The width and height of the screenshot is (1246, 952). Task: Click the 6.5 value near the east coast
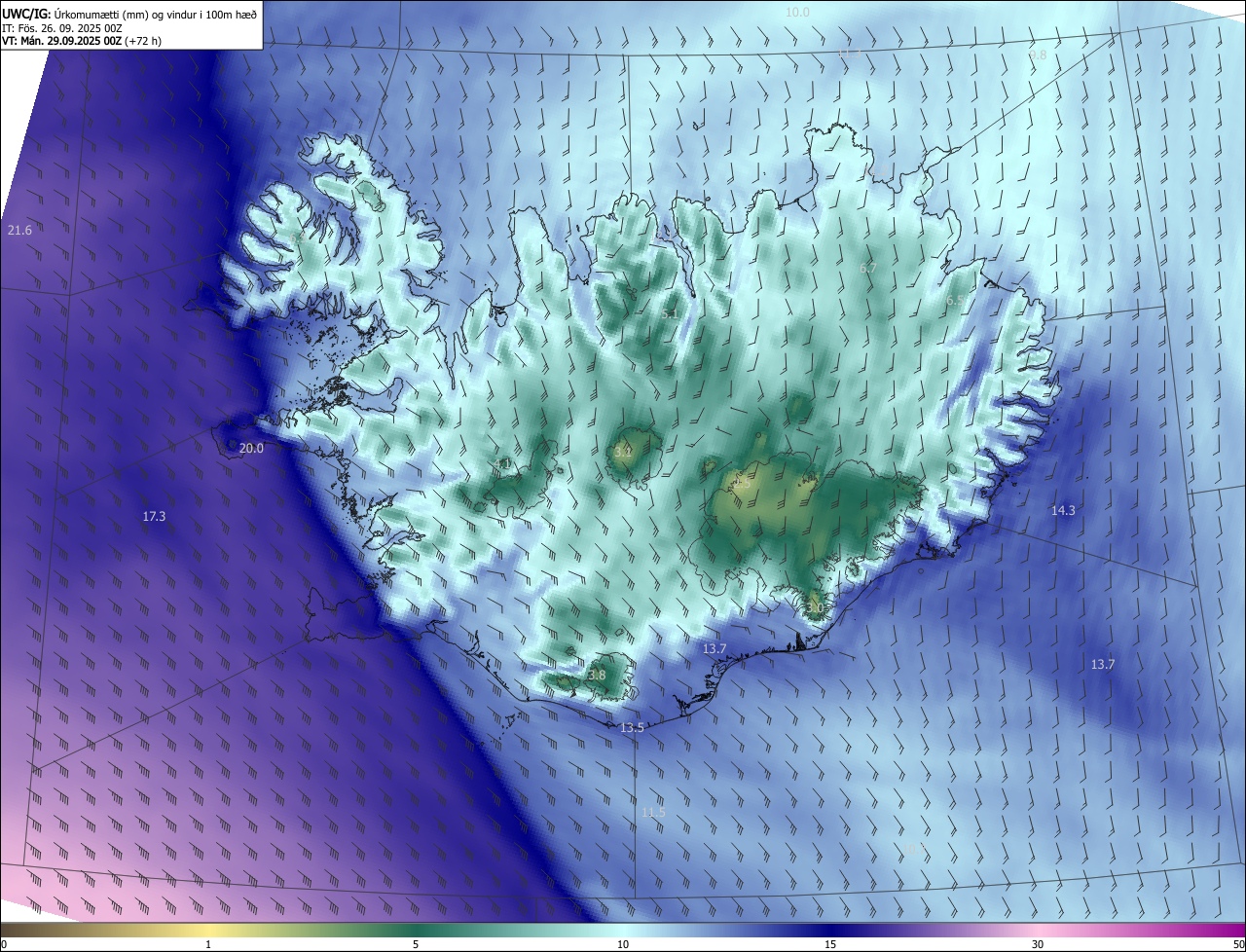(955, 302)
